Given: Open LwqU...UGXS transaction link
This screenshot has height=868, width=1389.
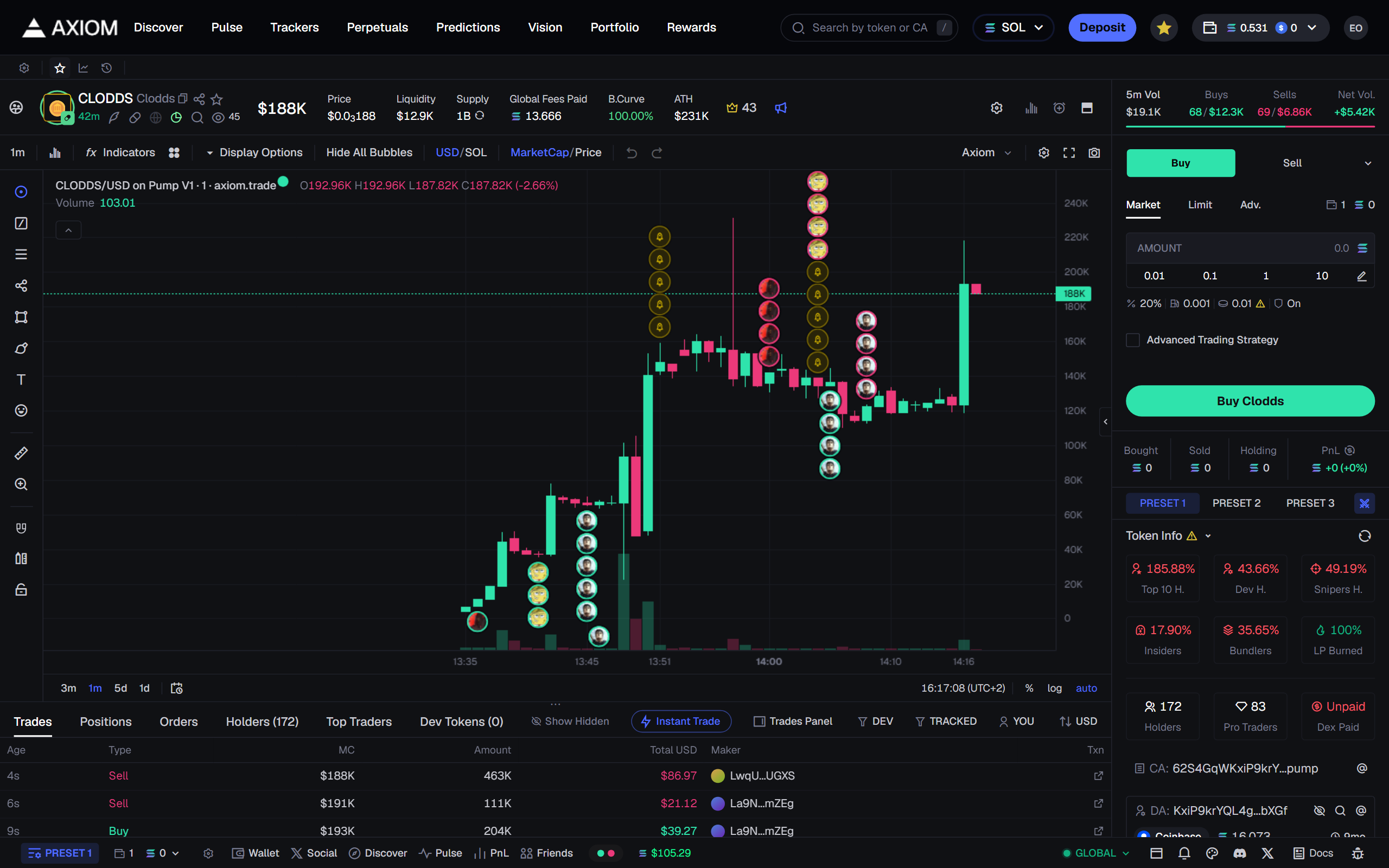Looking at the screenshot, I should tap(1099, 776).
